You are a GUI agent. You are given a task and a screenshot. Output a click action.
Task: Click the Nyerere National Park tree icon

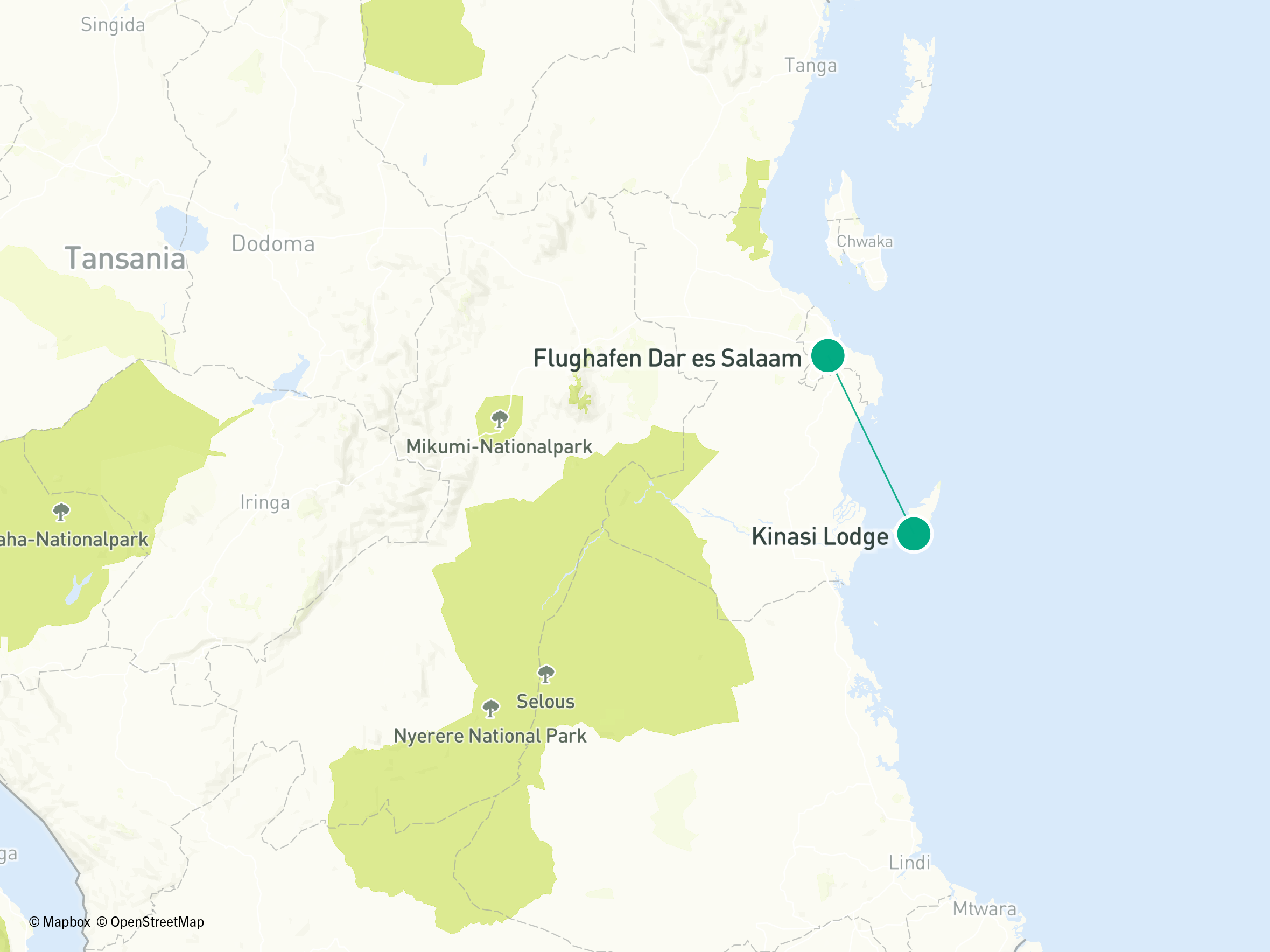click(490, 709)
